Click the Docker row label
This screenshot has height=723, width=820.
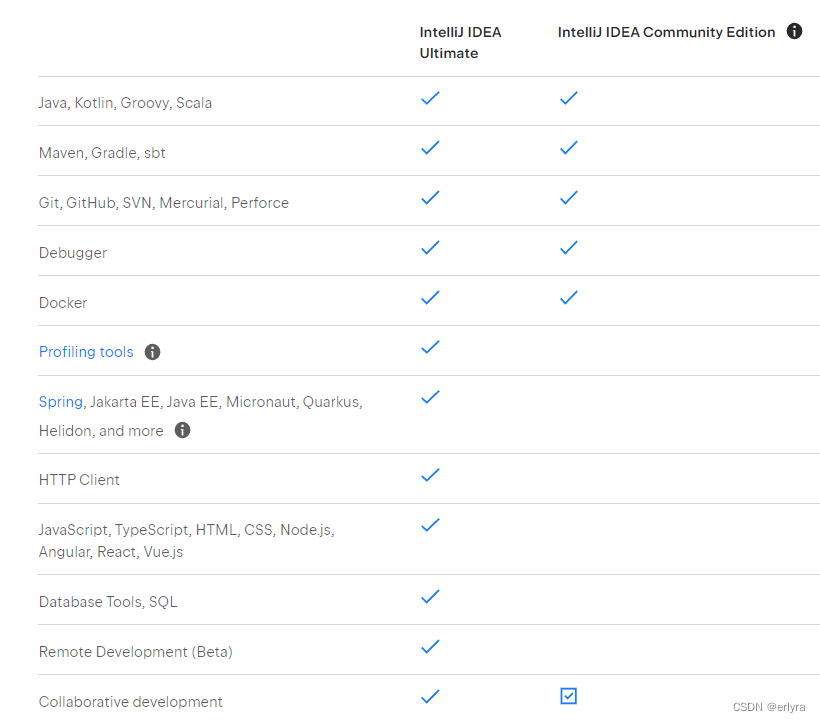pyautogui.click(x=63, y=303)
